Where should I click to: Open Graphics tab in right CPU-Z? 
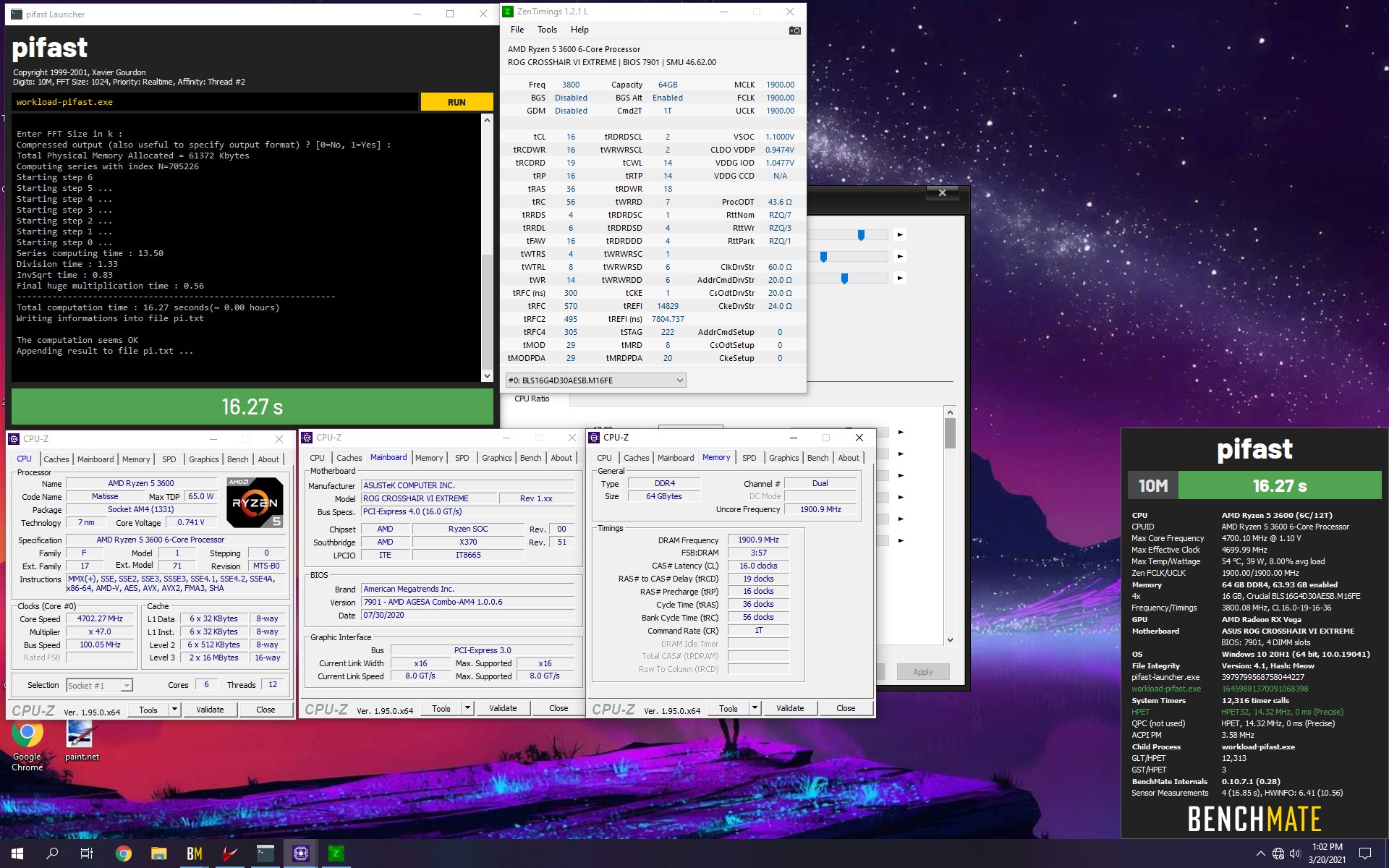(x=784, y=458)
